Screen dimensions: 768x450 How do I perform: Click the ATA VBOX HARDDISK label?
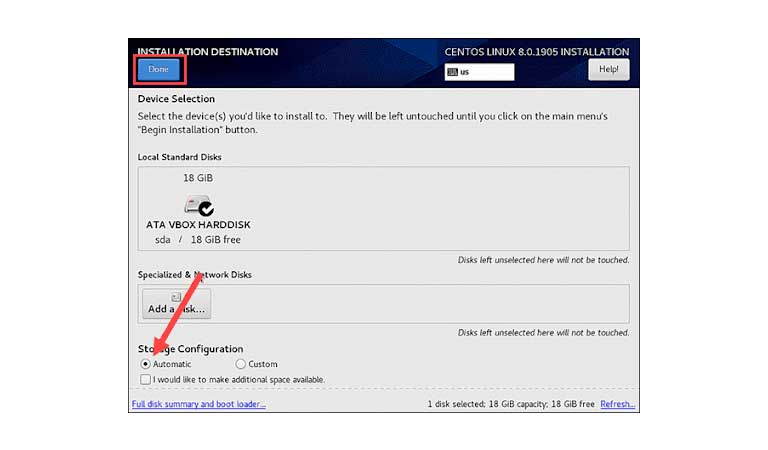coord(198,225)
